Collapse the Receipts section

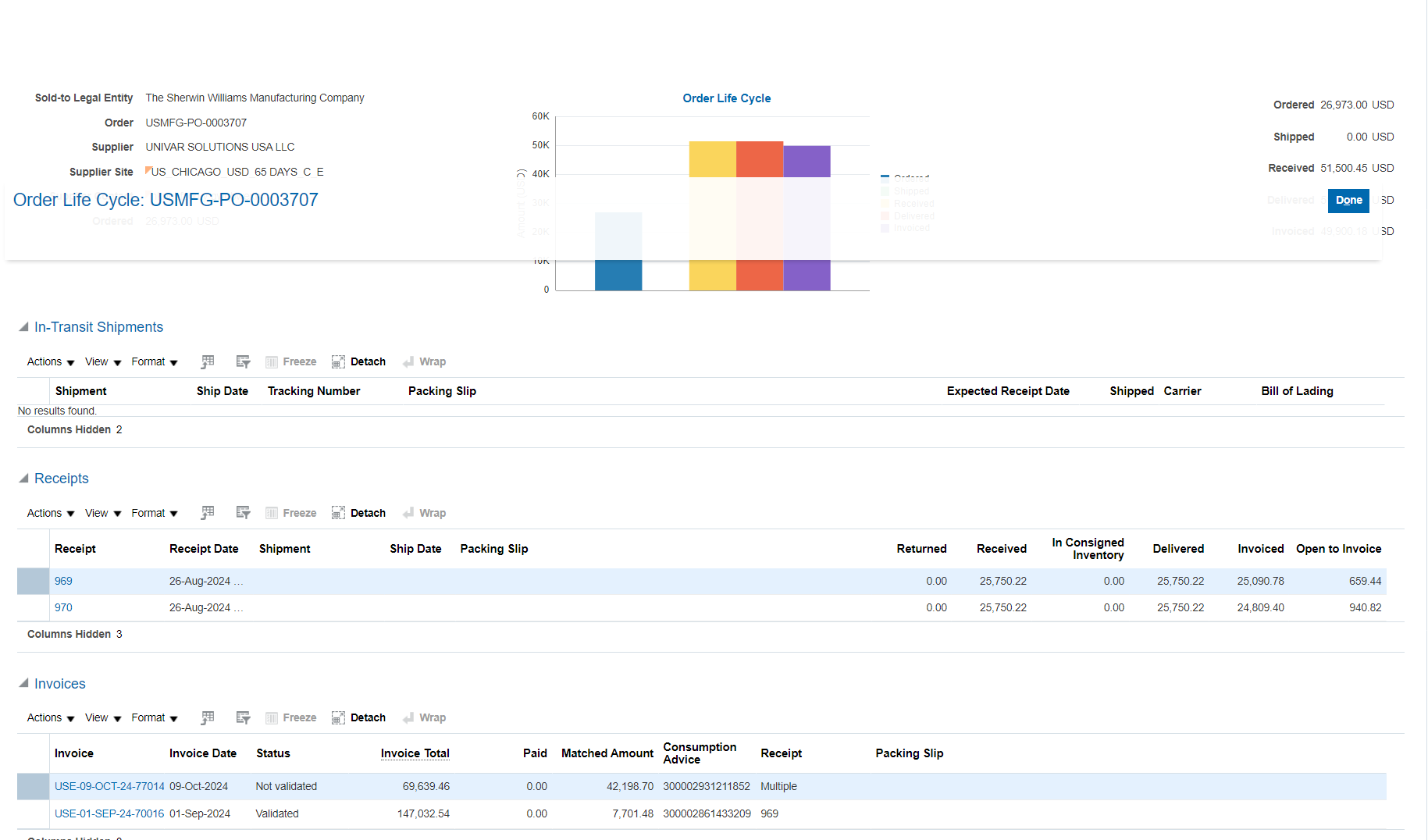pyautogui.click(x=26, y=478)
